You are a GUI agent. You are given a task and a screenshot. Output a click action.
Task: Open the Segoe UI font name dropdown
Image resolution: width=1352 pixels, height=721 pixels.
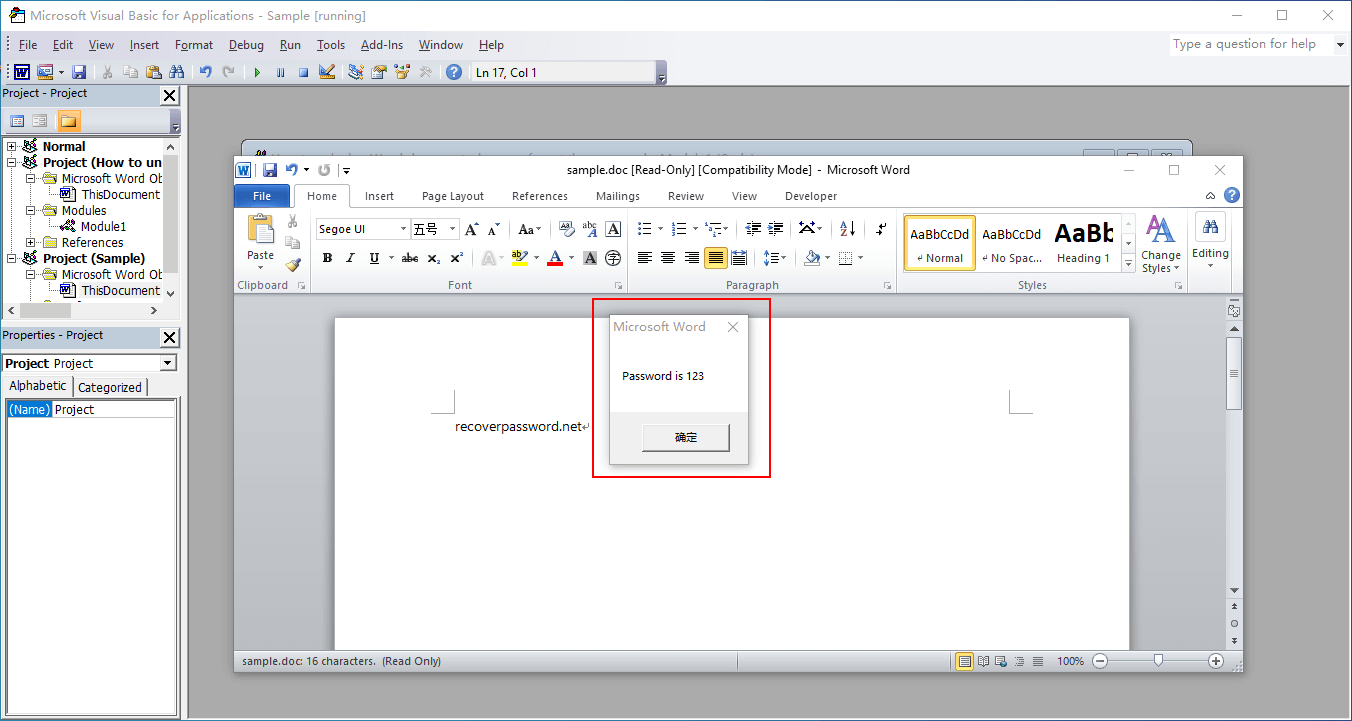pyautogui.click(x=404, y=229)
